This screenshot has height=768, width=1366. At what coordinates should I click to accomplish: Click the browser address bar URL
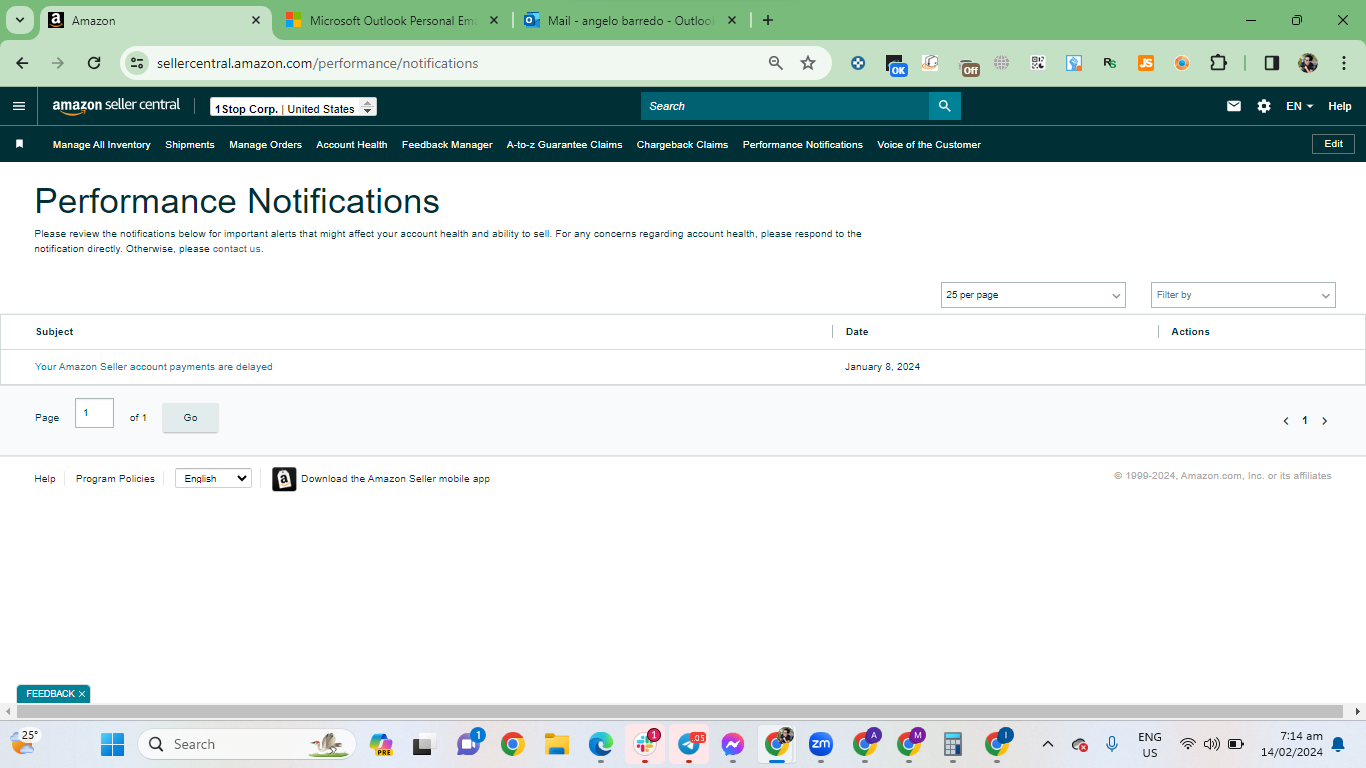click(318, 63)
